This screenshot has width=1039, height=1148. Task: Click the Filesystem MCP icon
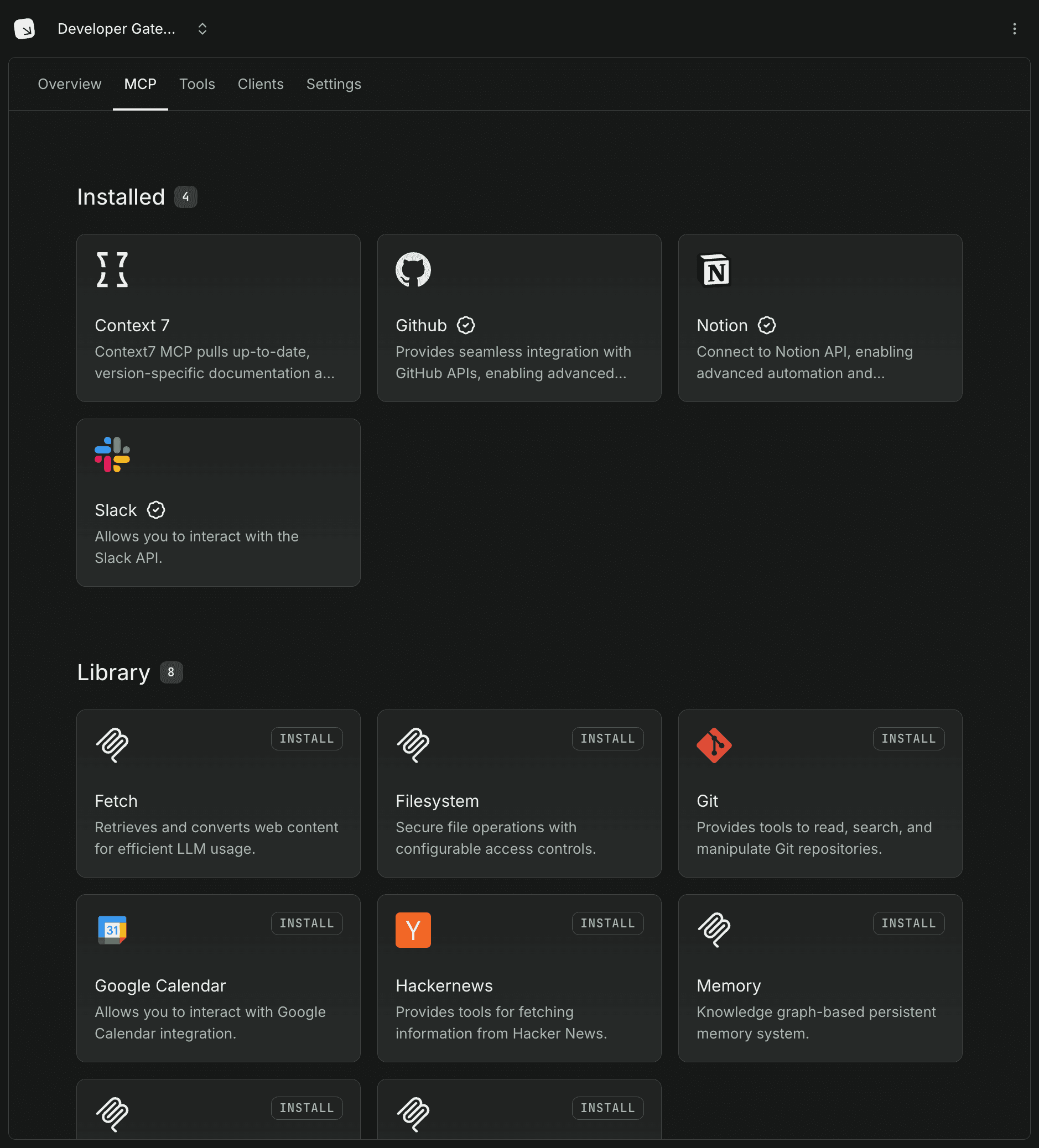point(413,746)
